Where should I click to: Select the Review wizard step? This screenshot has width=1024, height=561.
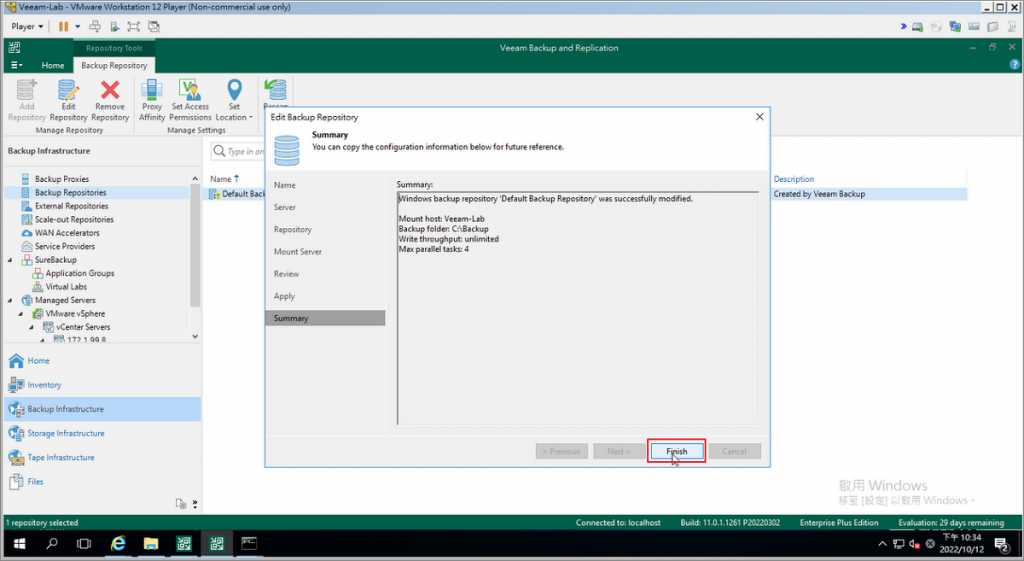(x=286, y=274)
